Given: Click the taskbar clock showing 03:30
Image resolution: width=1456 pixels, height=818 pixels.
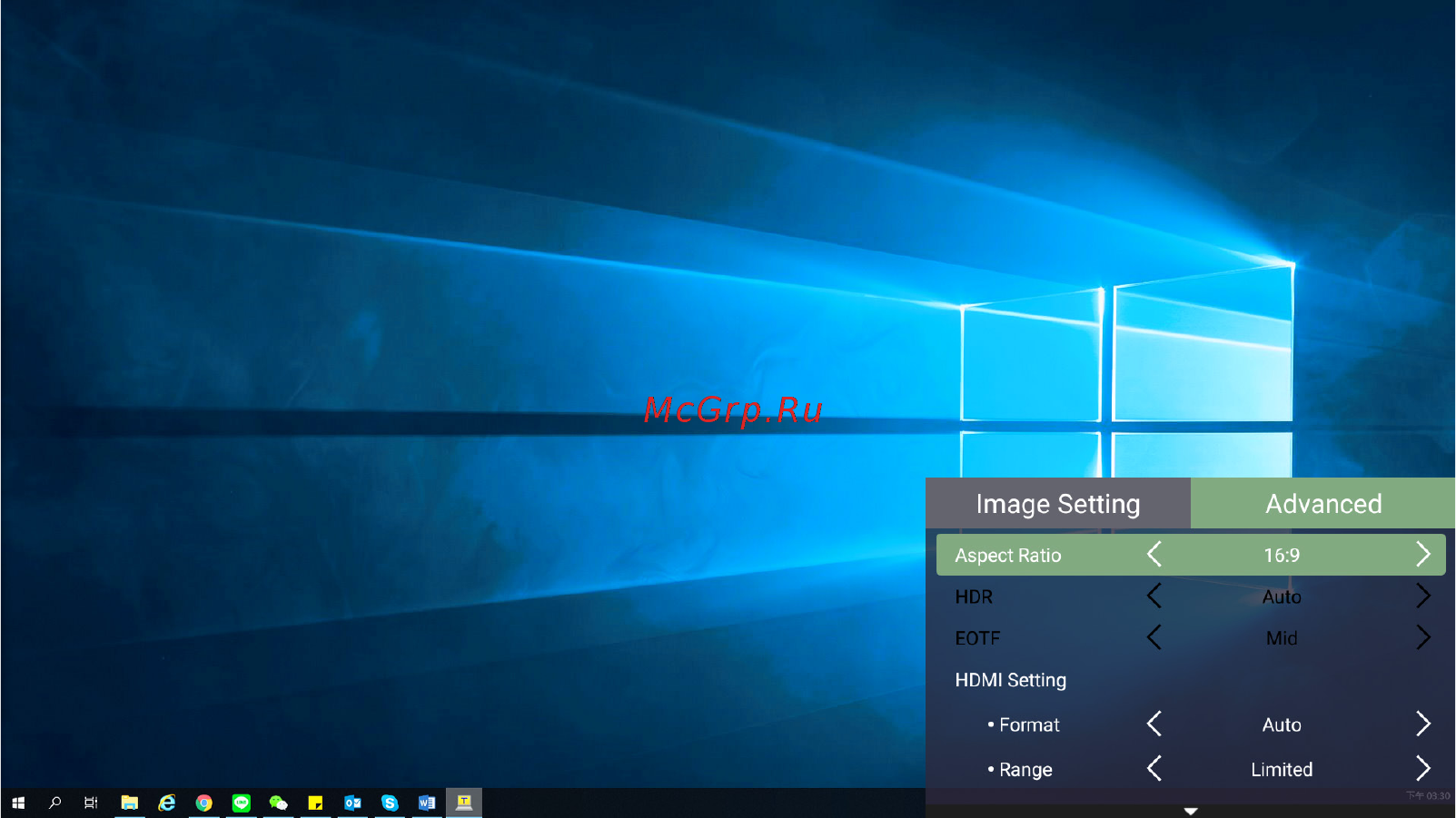Looking at the screenshot, I should coord(1429,796).
